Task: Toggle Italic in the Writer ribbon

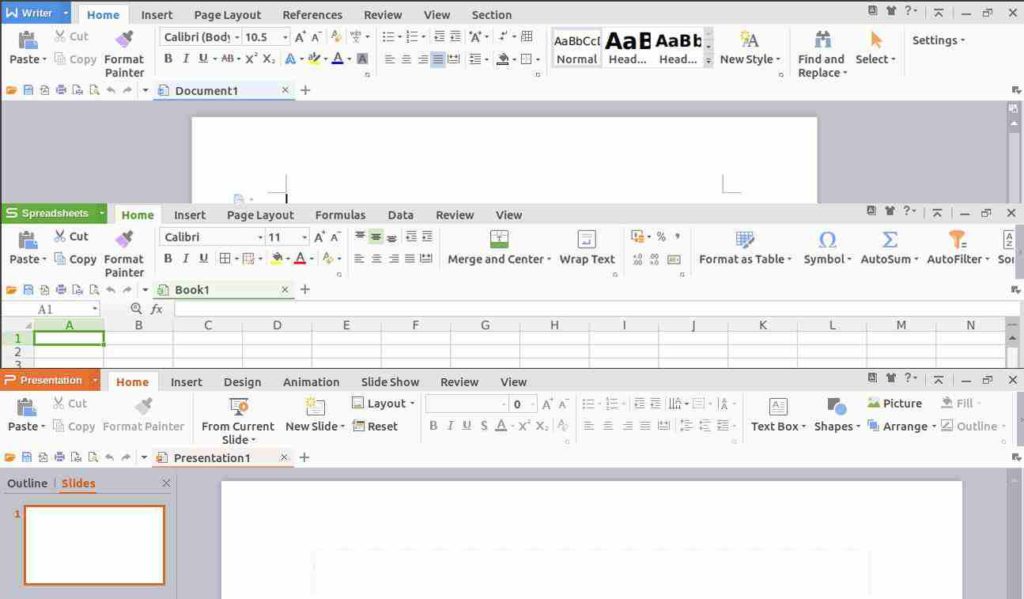Action: [185, 59]
